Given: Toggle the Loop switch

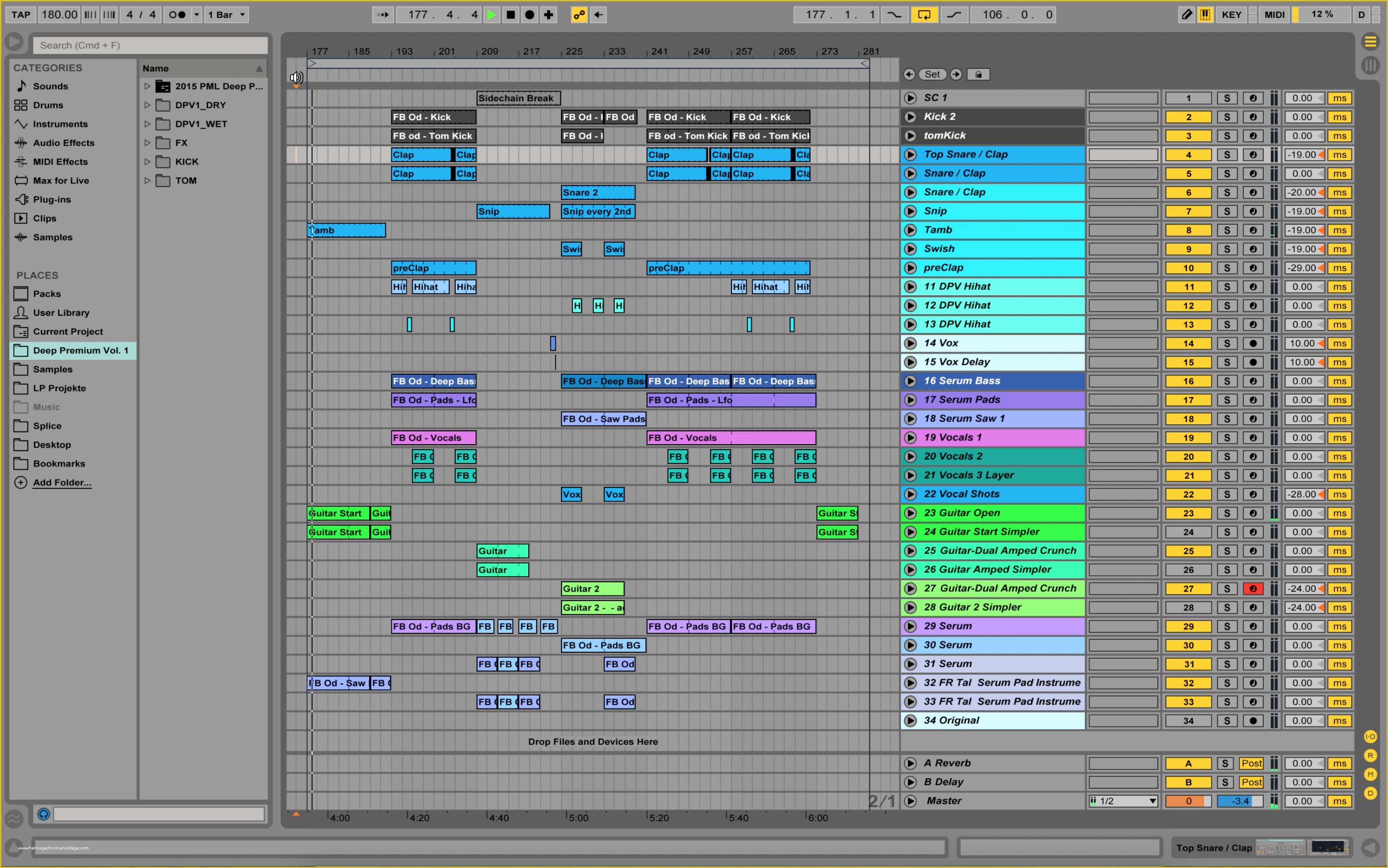Looking at the screenshot, I should point(924,15).
